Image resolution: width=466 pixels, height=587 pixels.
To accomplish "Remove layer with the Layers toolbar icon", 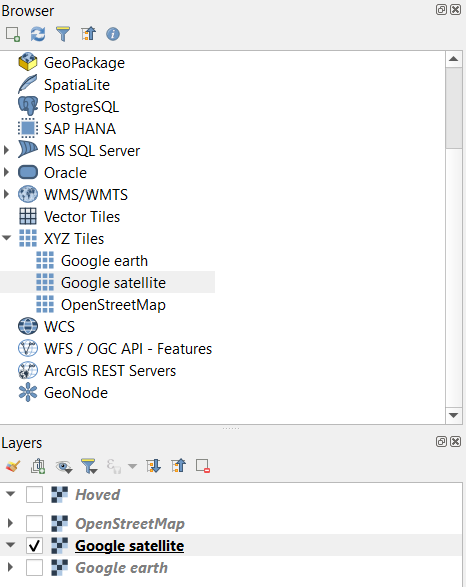I will coord(203,466).
